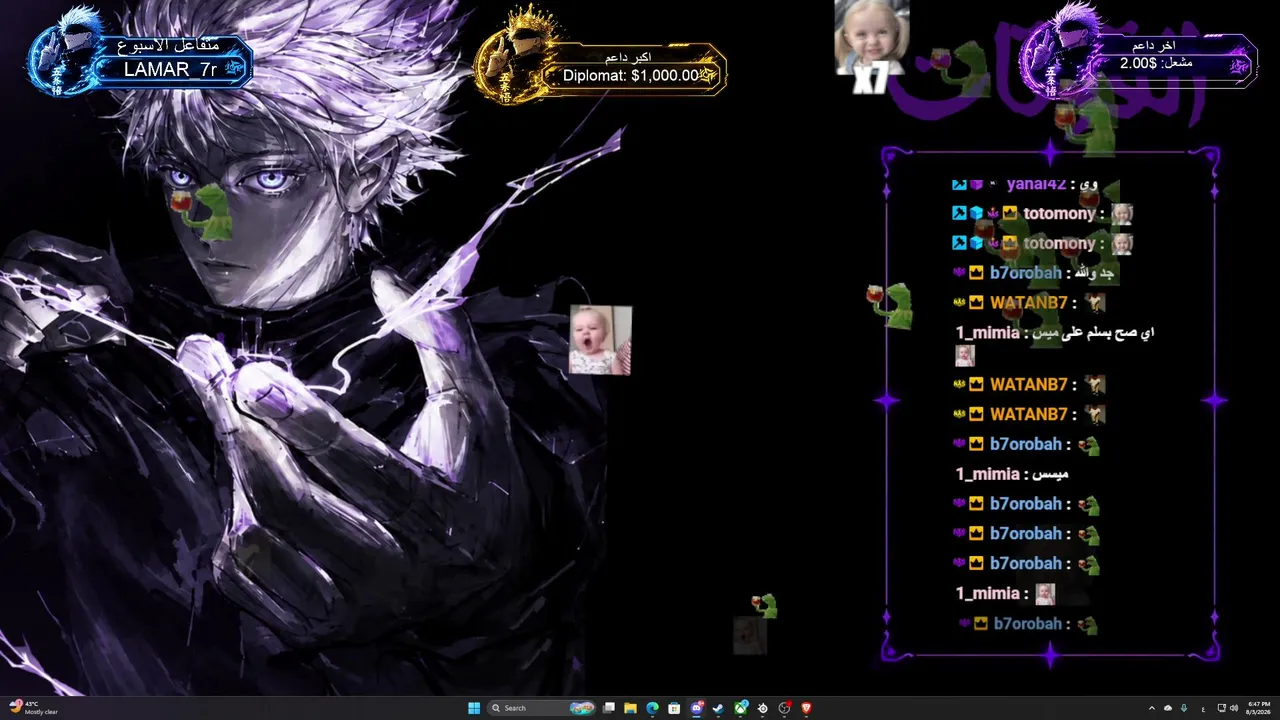Click the LAMAR_7r name in the blue banner
1280x720 pixels.
pyautogui.click(x=171, y=69)
